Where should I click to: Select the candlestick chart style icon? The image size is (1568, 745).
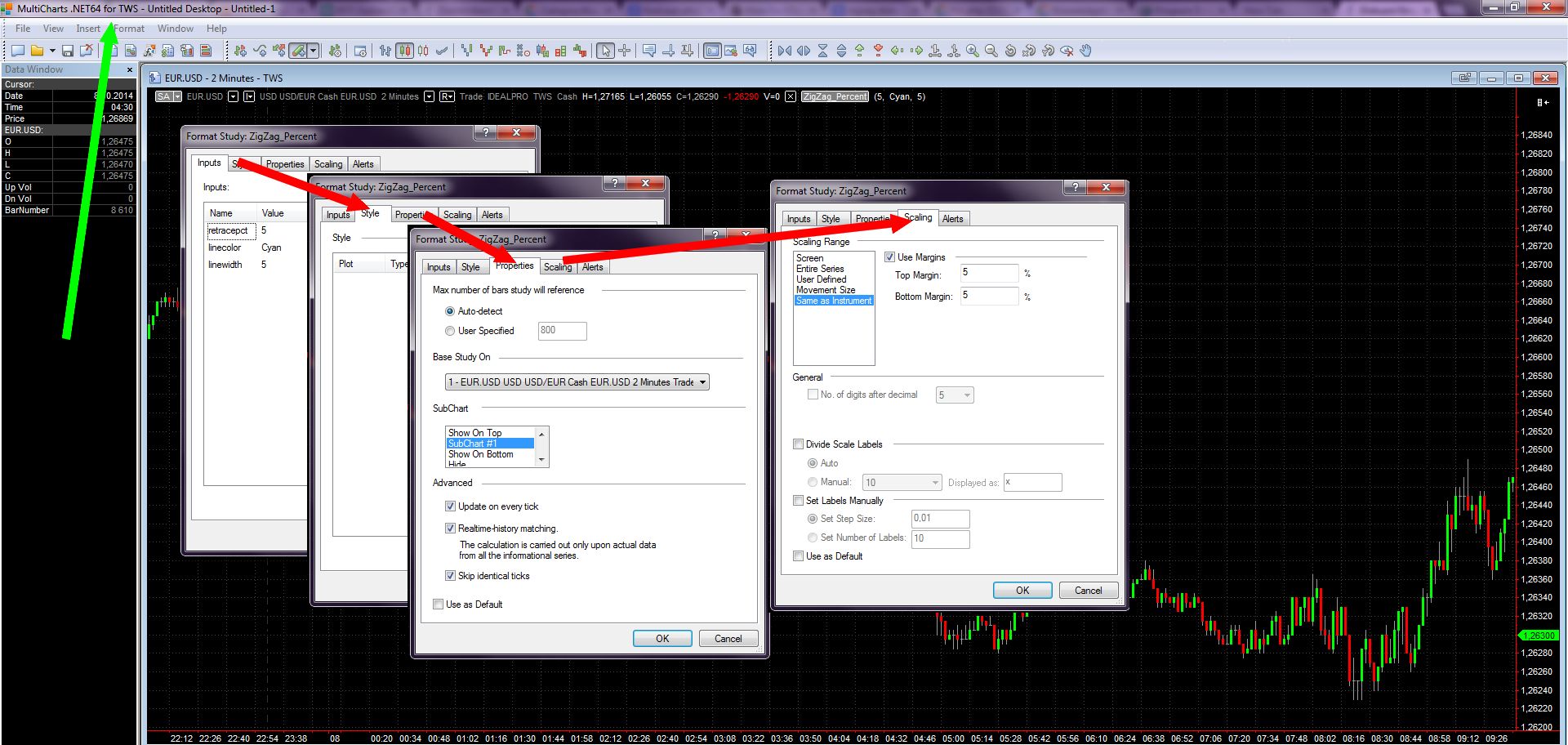coord(404,51)
